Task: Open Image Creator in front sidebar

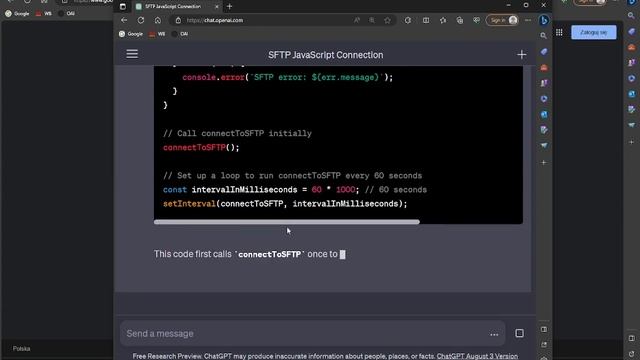Action: point(544,130)
